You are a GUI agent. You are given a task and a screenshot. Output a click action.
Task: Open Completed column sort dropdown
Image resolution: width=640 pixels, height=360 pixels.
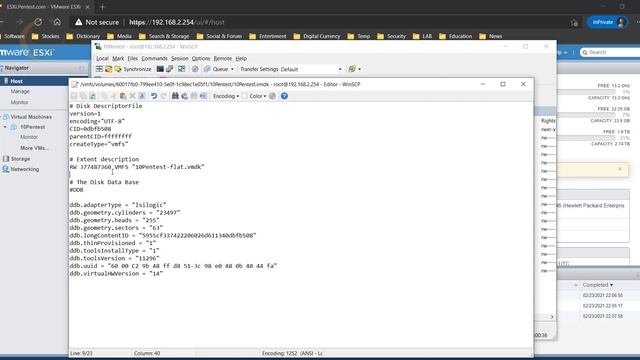[x=611, y=285]
